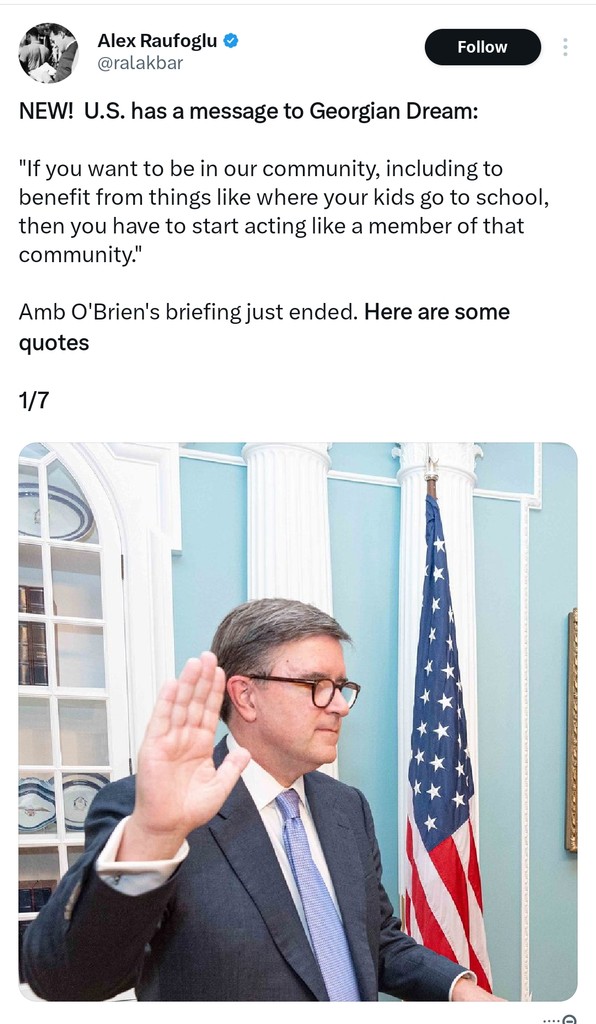Open the @ralakbar handle link

[140, 63]
